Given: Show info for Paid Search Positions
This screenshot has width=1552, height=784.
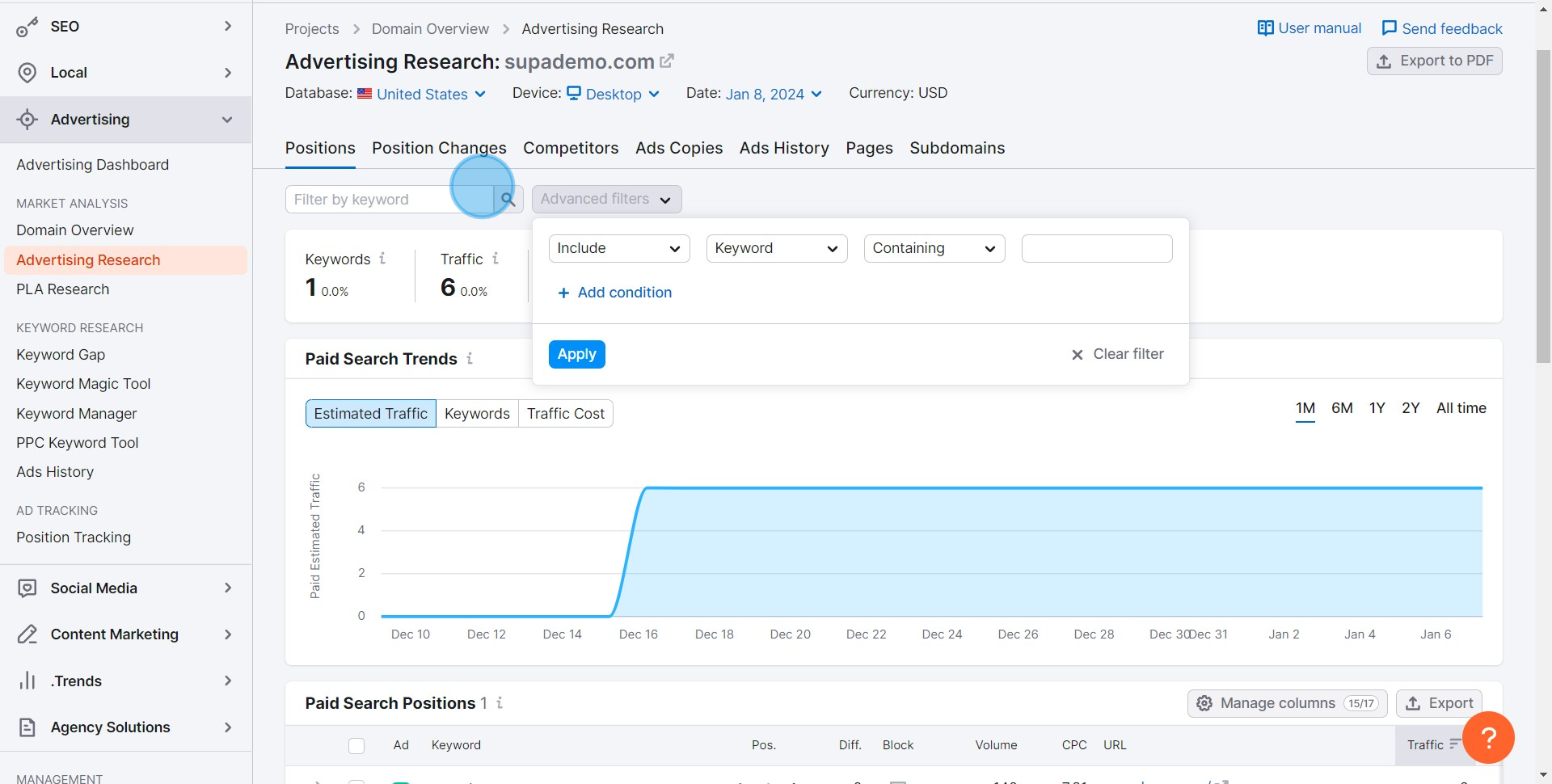Looking at the screenshot, I should pyautogui.click(x=500, y=703).
